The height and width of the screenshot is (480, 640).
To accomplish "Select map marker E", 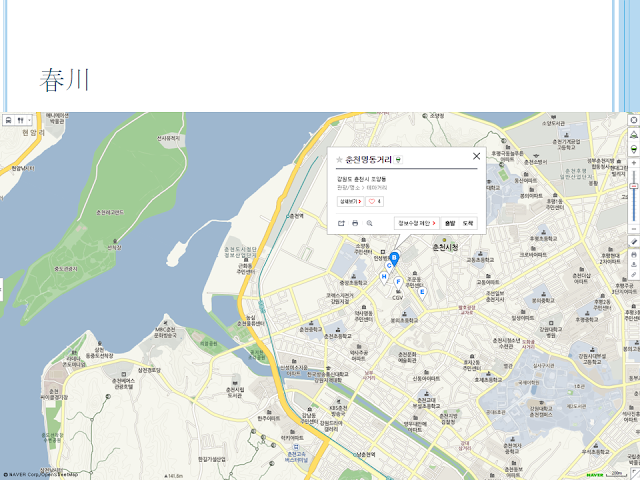I will point(422,293).
